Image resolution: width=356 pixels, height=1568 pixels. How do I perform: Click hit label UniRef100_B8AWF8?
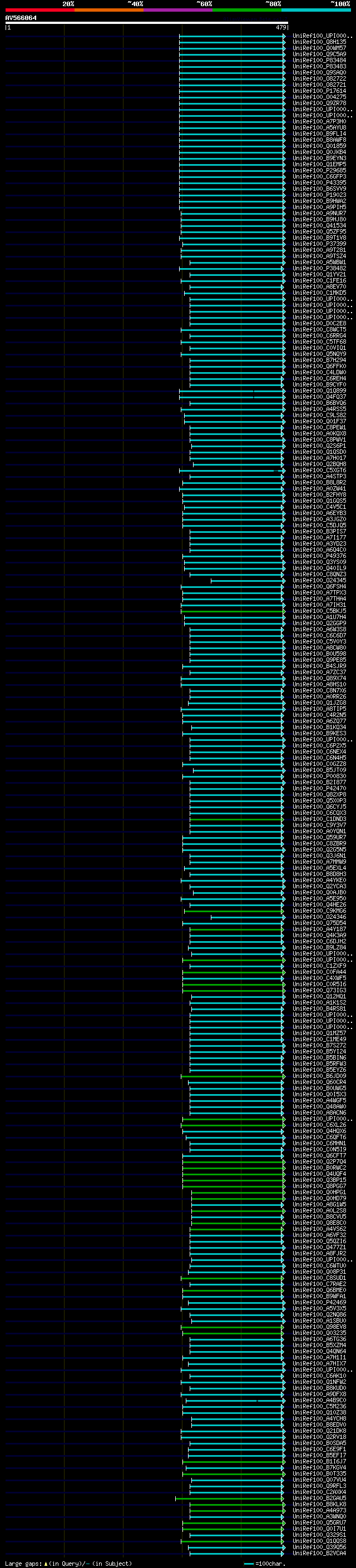(319, 140)
